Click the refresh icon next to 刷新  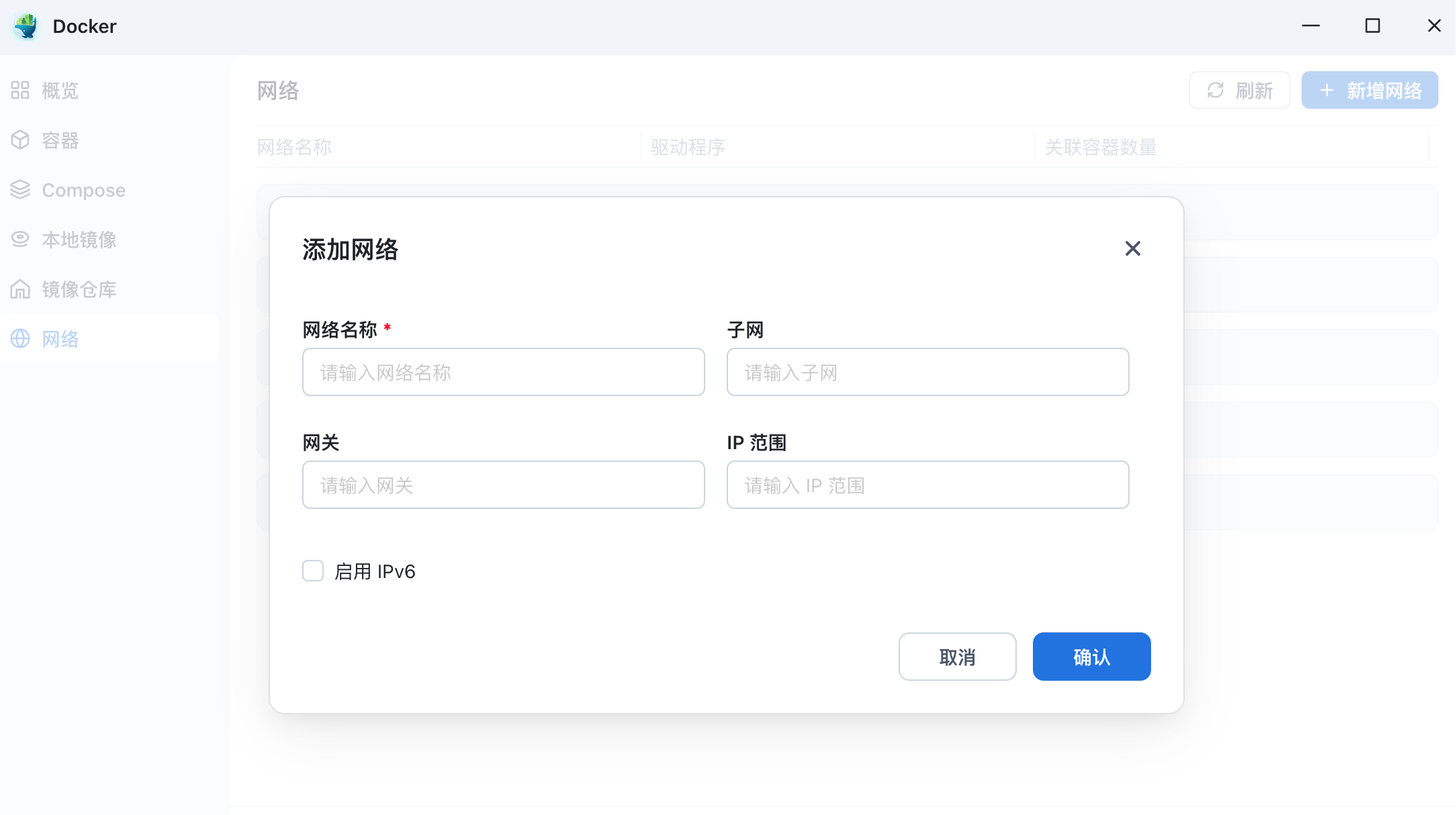tap(1216, 90)
